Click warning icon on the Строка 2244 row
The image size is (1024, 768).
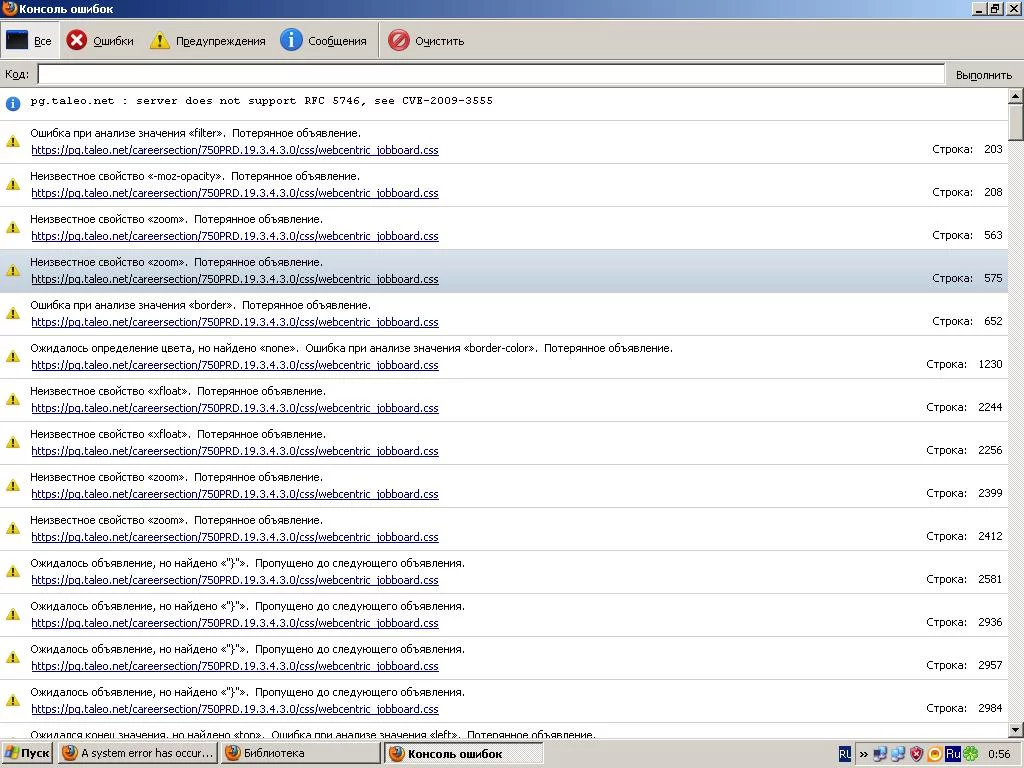13,400
